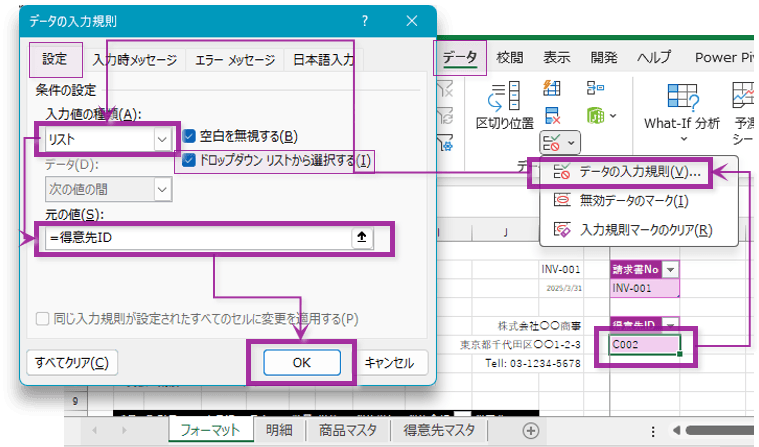Open the 入力値の種類 リスト dropdown
Screen dimensions: 759x447
click(162, 139)
